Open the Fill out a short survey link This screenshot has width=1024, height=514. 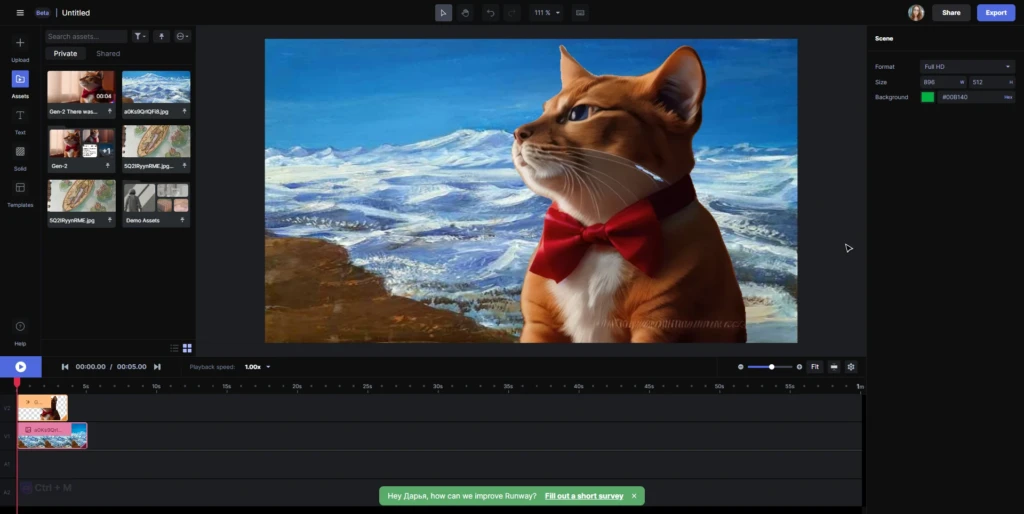pos(584,496)
